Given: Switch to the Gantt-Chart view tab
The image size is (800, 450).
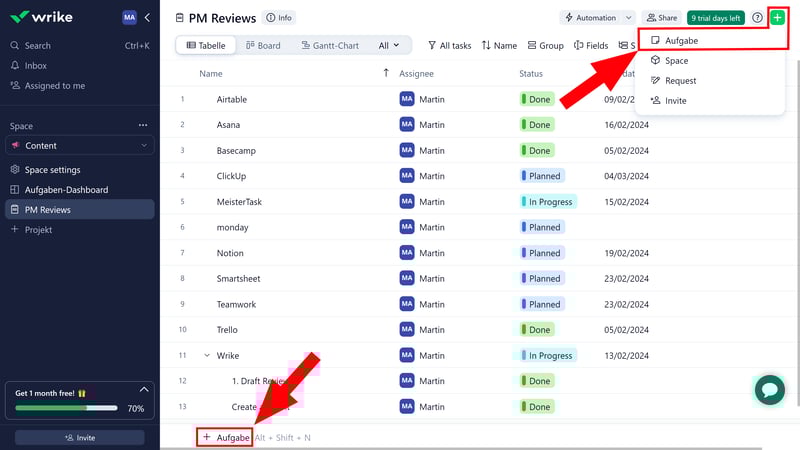Looking at the screenshot, I should click(330, 45).
